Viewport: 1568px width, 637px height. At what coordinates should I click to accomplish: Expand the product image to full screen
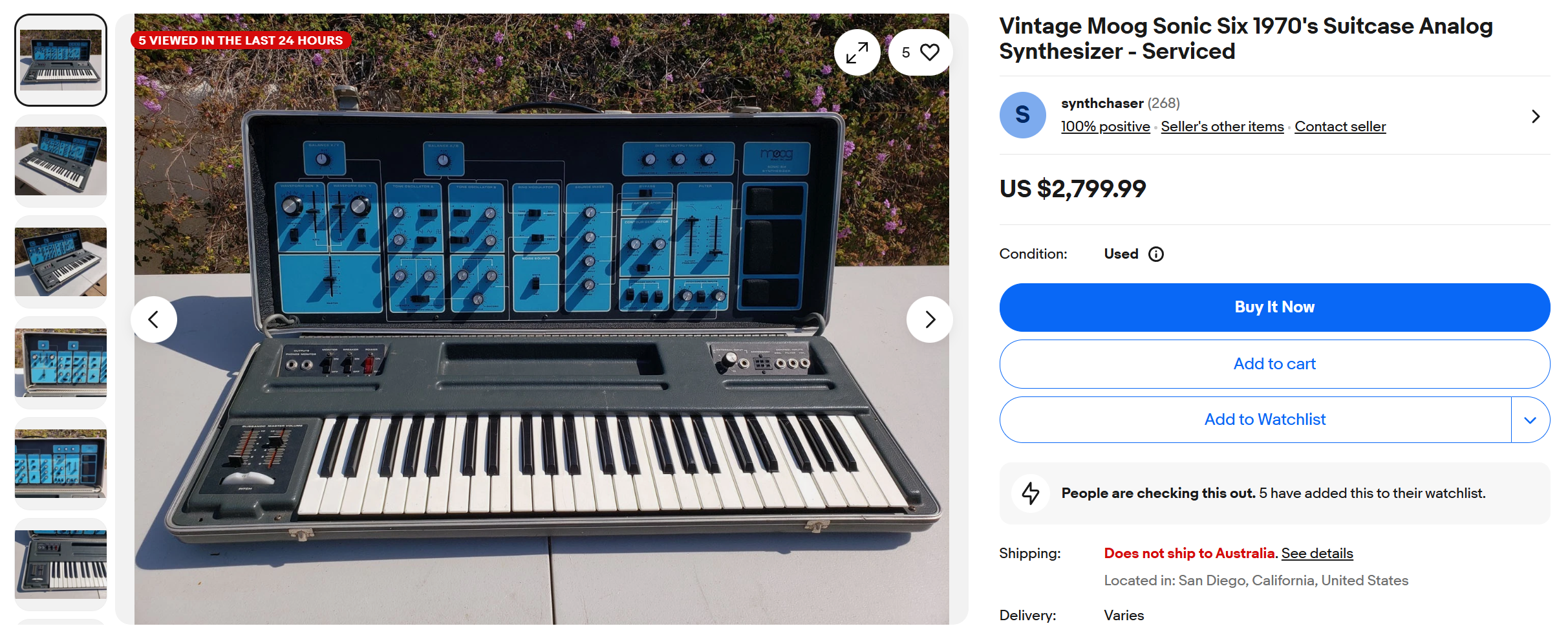pyautogui.click(x=857, y=52)
